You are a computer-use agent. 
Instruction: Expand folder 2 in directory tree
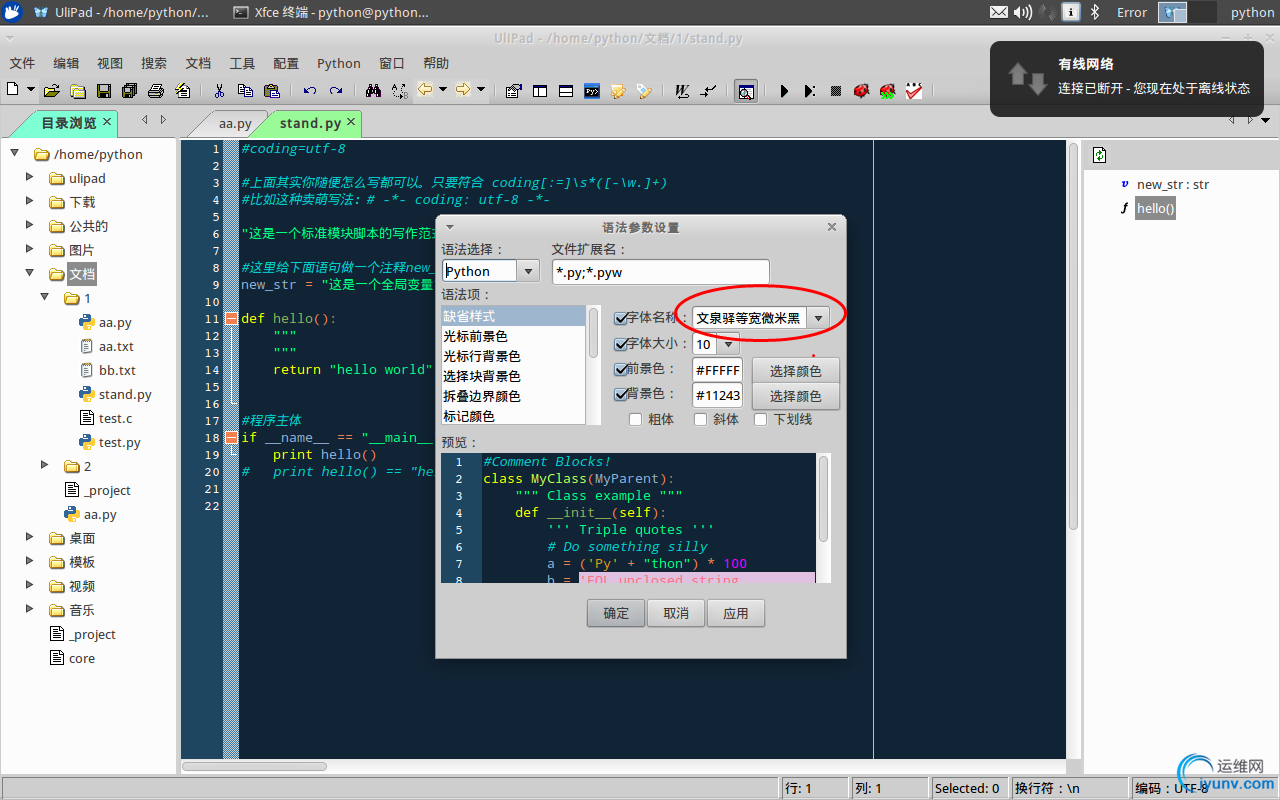tap(45, 466)
